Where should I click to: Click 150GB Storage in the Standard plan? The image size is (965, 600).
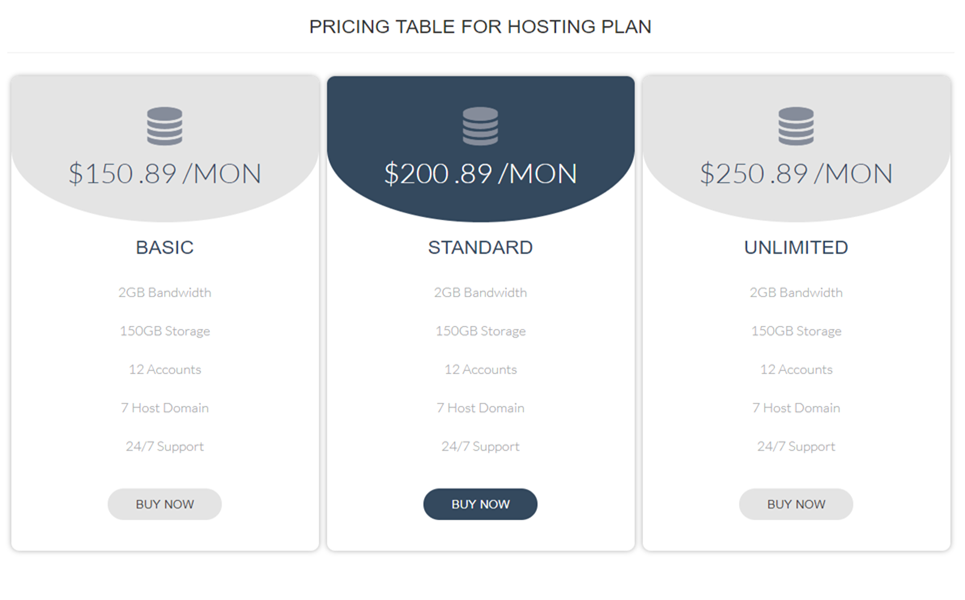[x=480, y=331]
